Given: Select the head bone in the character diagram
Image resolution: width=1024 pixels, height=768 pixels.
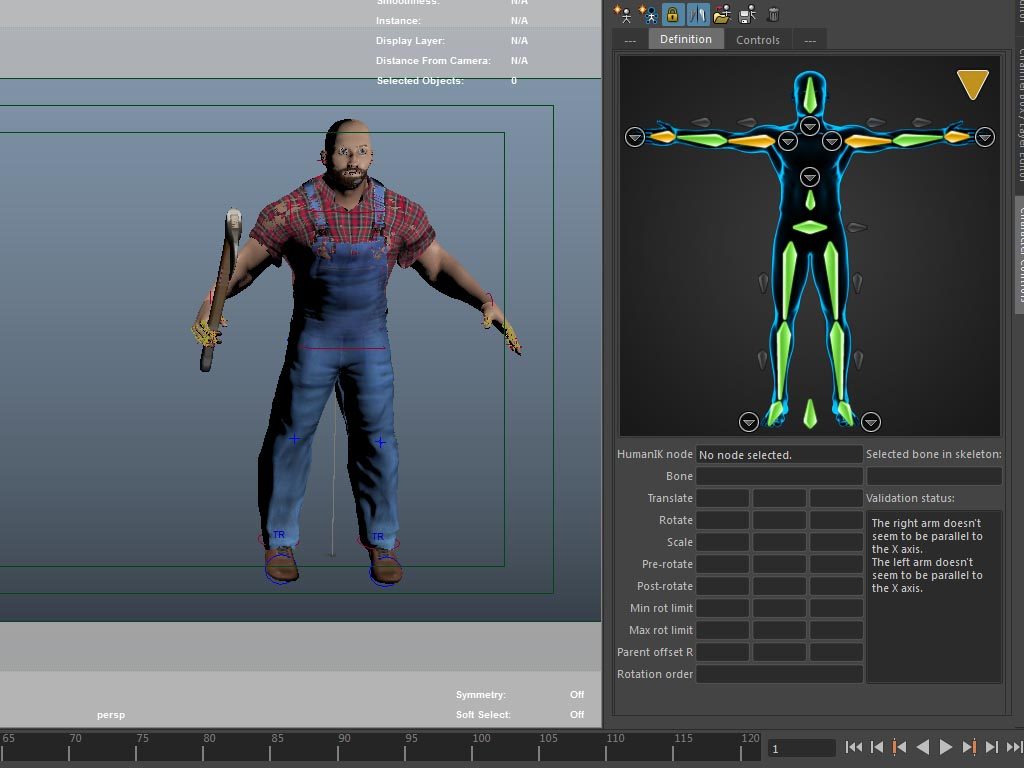Looking at the screenshot, I should tap(810, 95).
